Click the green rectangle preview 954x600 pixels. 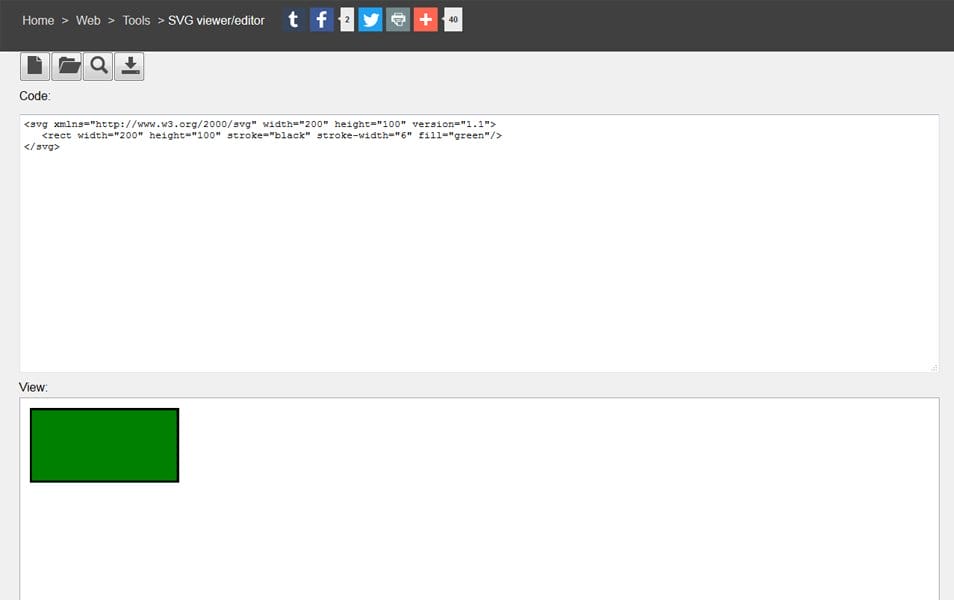tap(105, 445)
